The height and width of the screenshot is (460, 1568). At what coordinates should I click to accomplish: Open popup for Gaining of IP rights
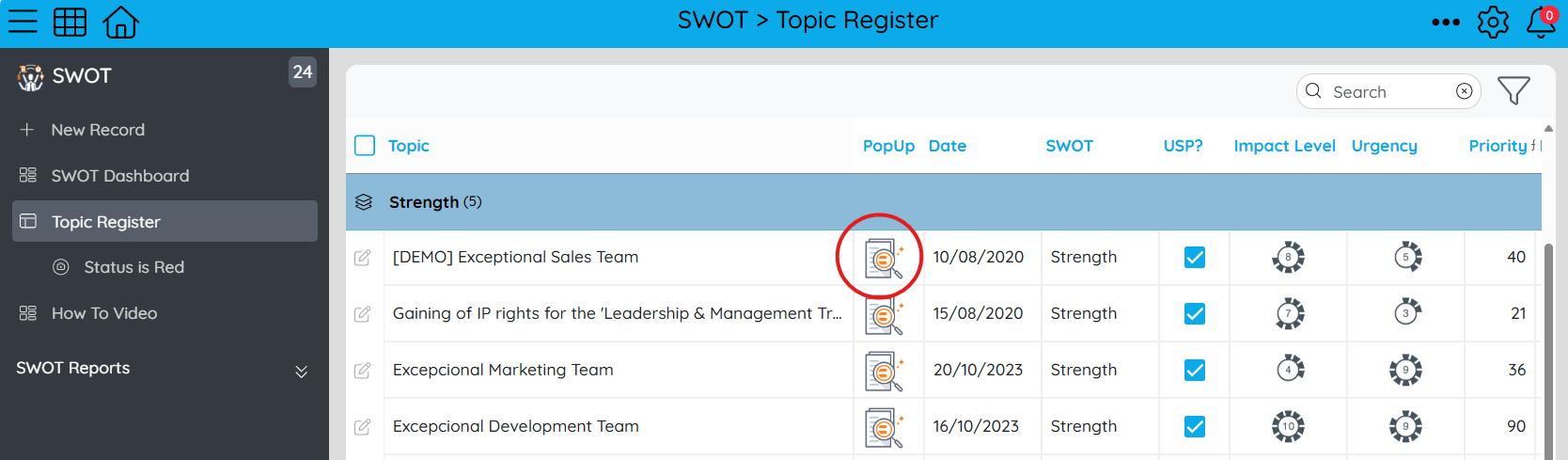(x=884, y=315)
